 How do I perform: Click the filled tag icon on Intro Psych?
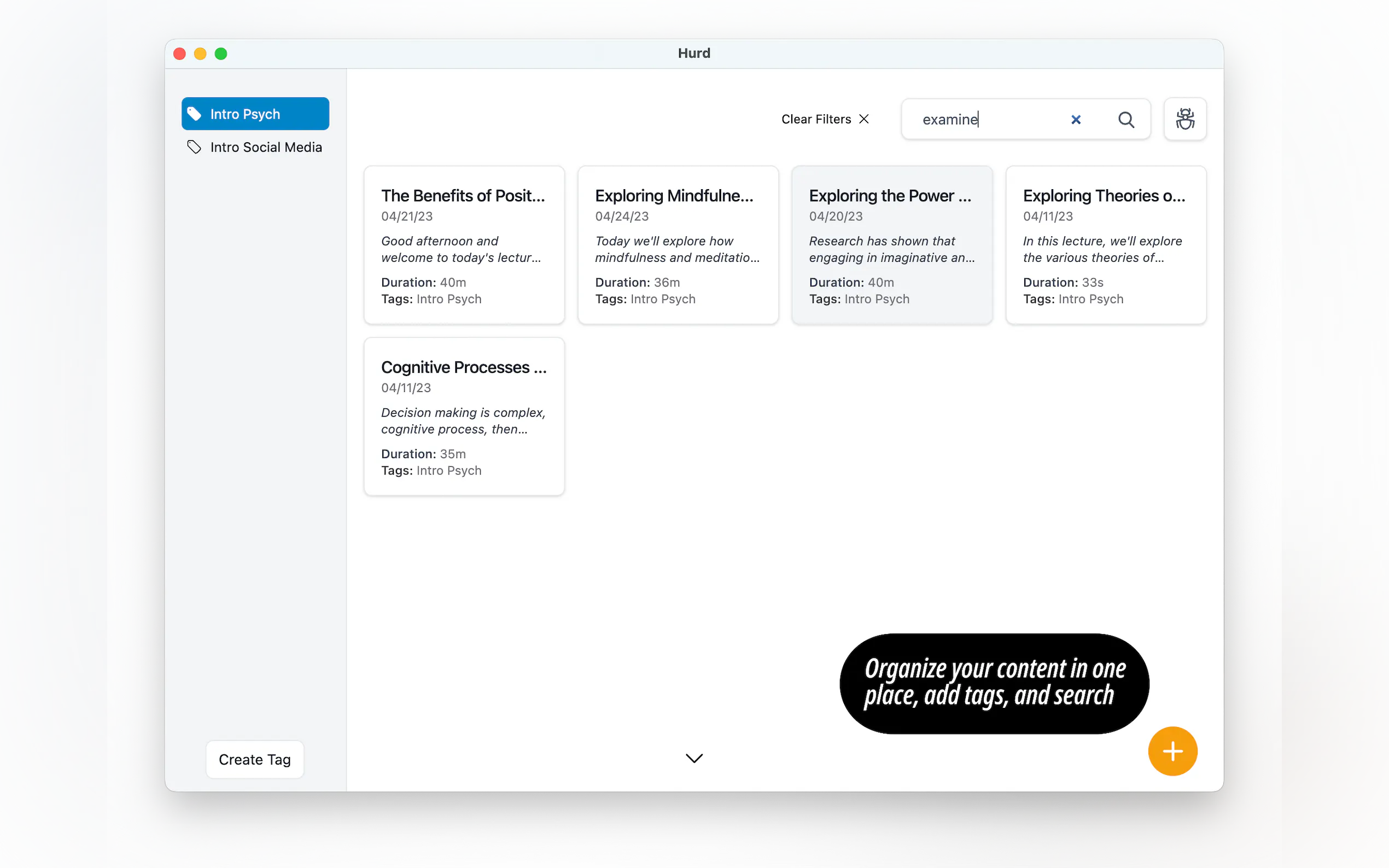(x=194, y=114)
